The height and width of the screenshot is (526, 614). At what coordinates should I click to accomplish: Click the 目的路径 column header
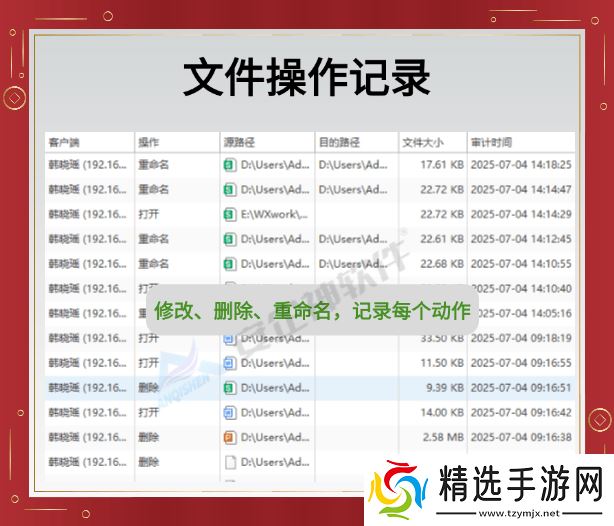tap(338, 142)
